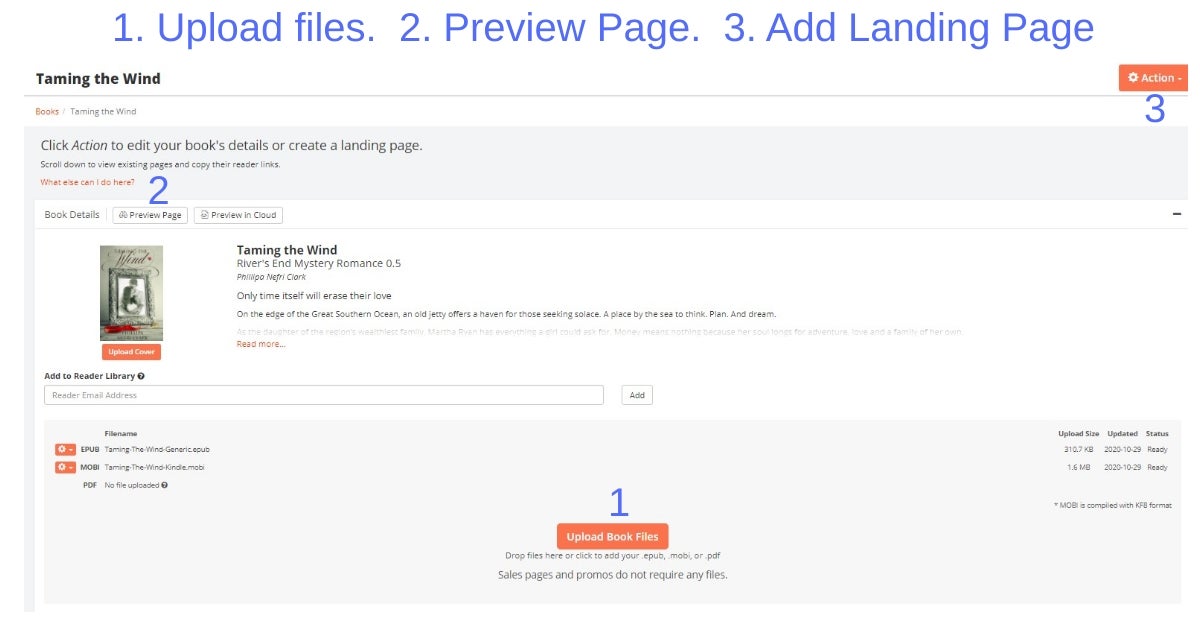This screenshot has height=628, width=1200.
Task: Click the Books breadcrumb link
Action: coord(47,111)
